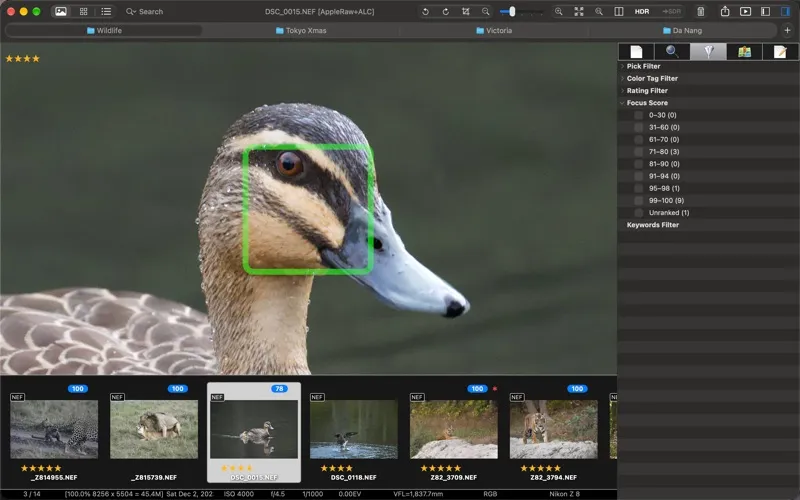Screen dimensions: 800x500
Task: Click the search dropdown magnifier icon
Action: [x=131, y=11]
